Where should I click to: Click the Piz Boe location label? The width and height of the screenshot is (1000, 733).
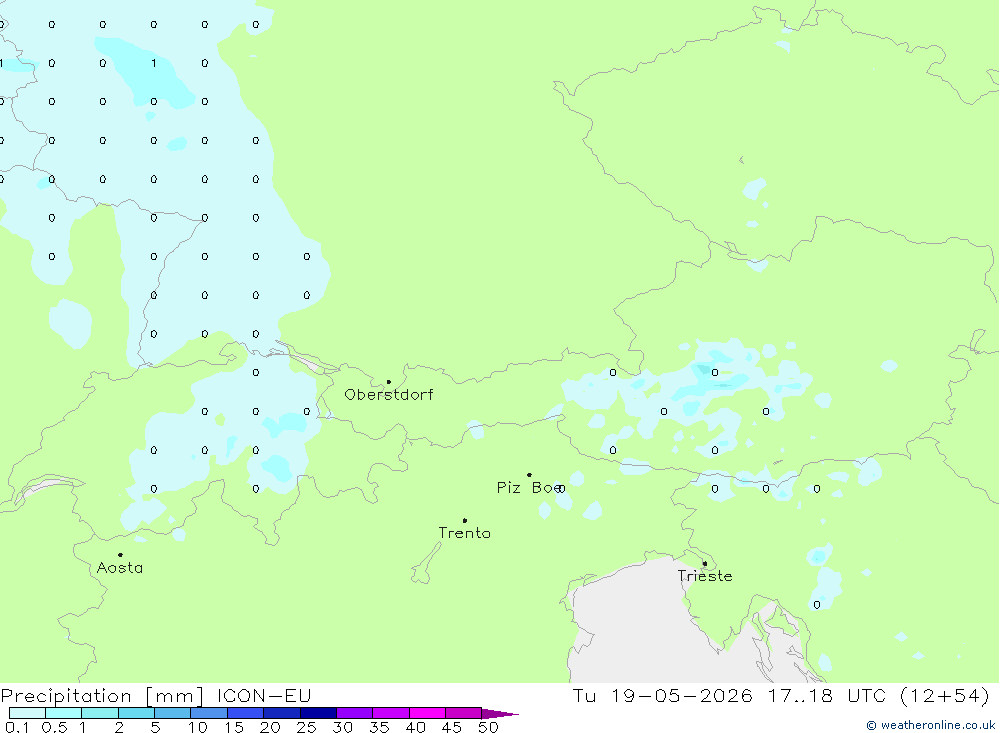[529, 488]
